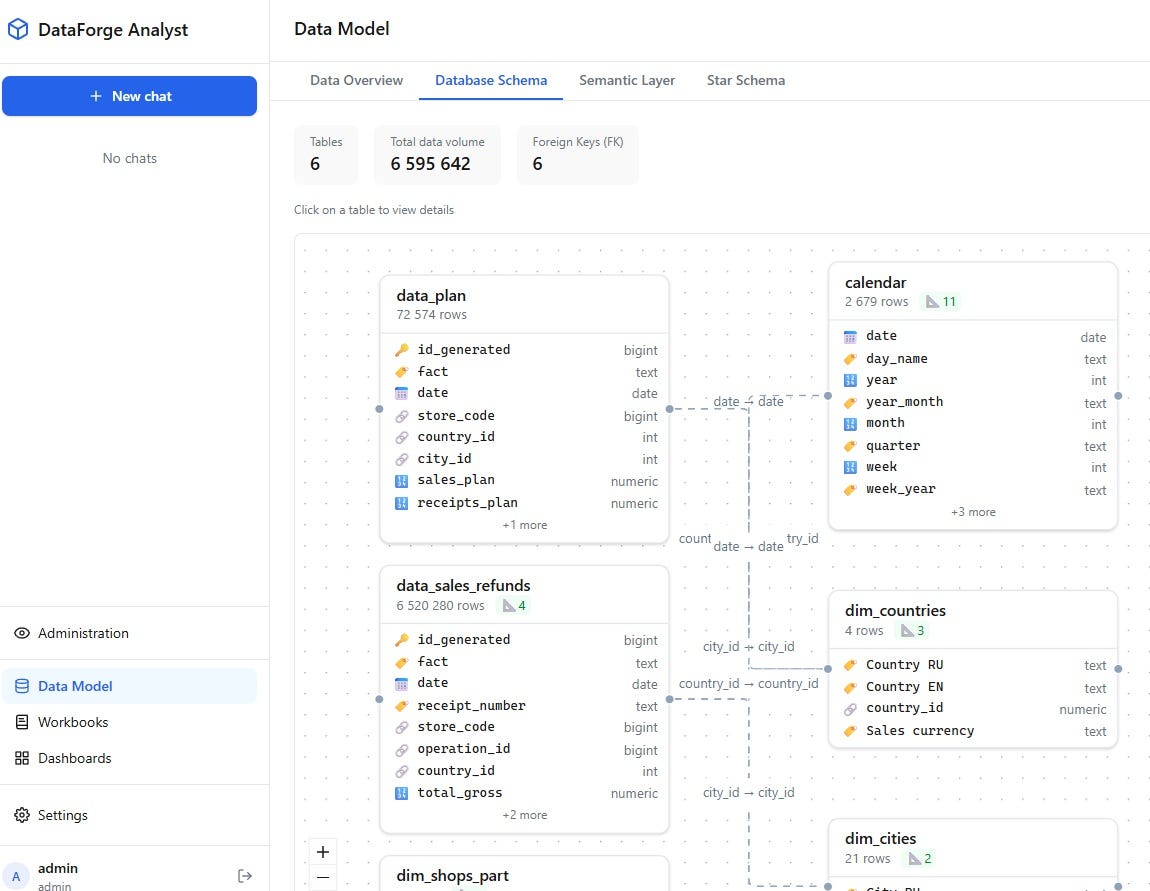Image resolution: width=1150 pixels, height=891 pixels.
Task: Click tag icon beside Sales currency
Action: (x=850, y=731)
